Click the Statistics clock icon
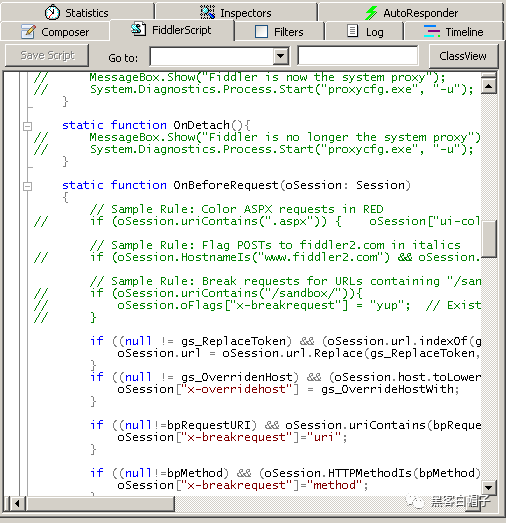Viewport: 506px width, 523px height. (x=52, y=13)
